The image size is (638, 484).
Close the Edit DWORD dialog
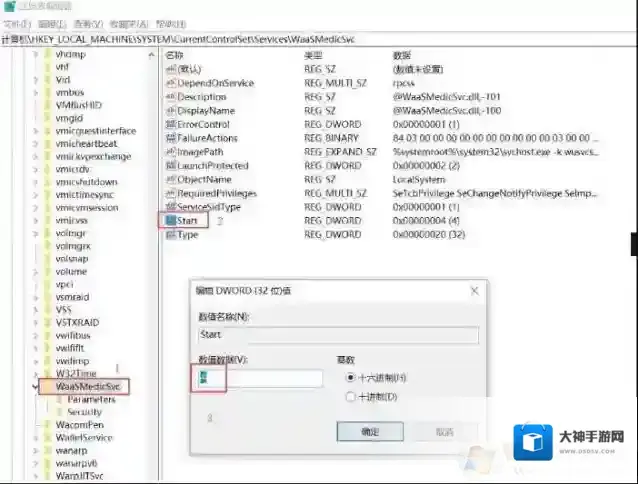pyautogui.click(x=474, y=291)
